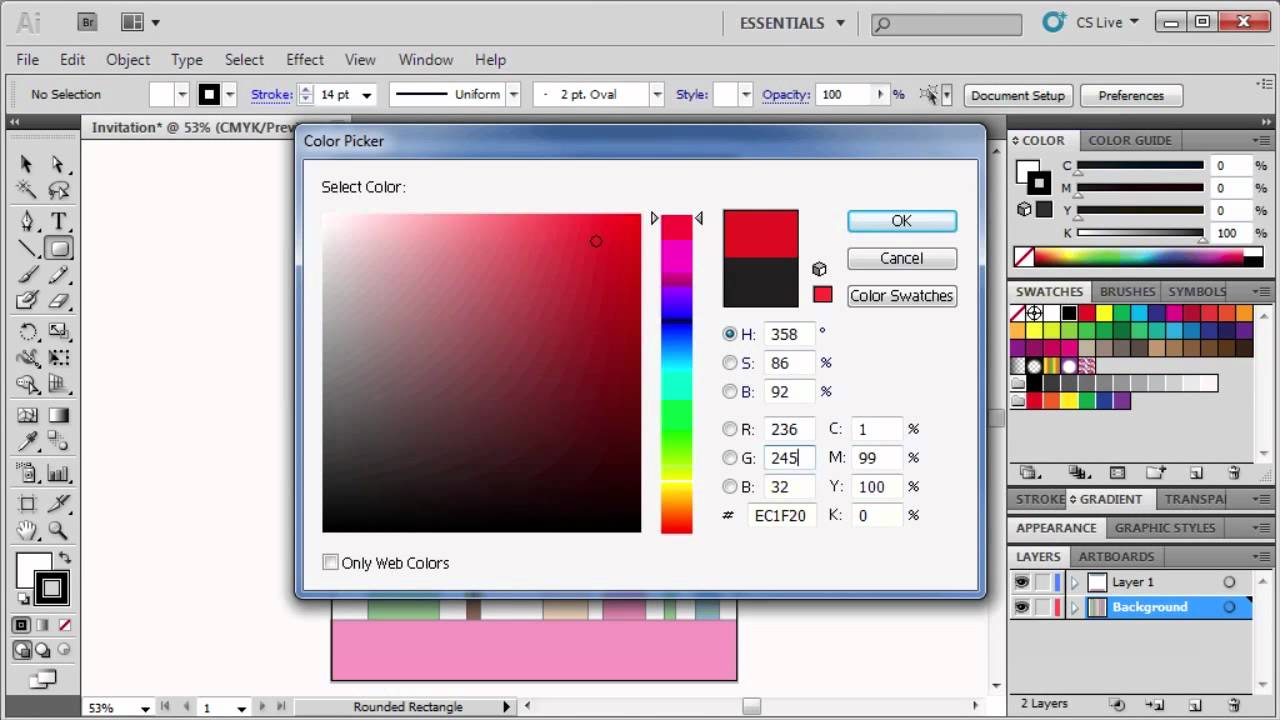Open the Effect menu
The width and height of the screenshot is (1280, 720).
point(305,60)
